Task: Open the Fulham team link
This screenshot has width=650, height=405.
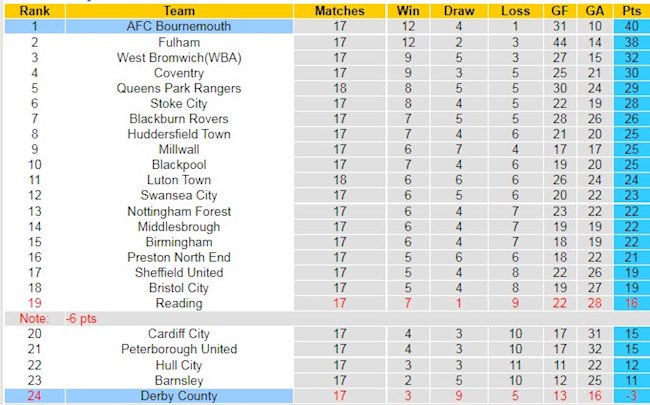Action: tap(179, 43)
